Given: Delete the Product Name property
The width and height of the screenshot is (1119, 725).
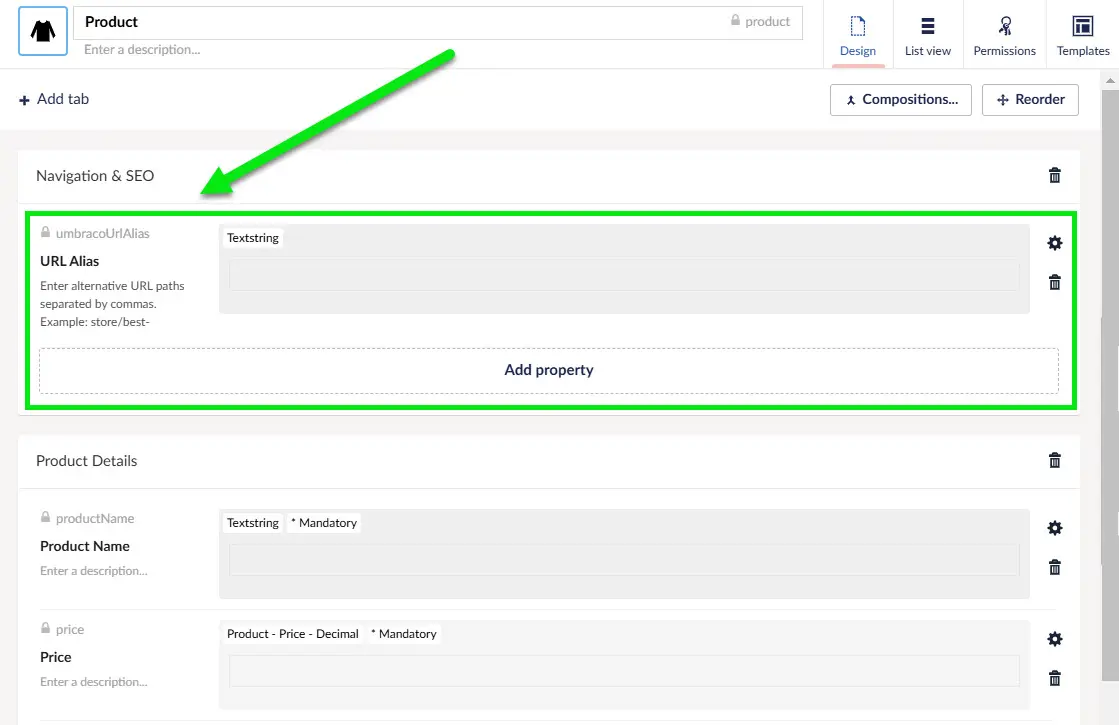Looking at the screenshot, I should [x=1054, y=567].
